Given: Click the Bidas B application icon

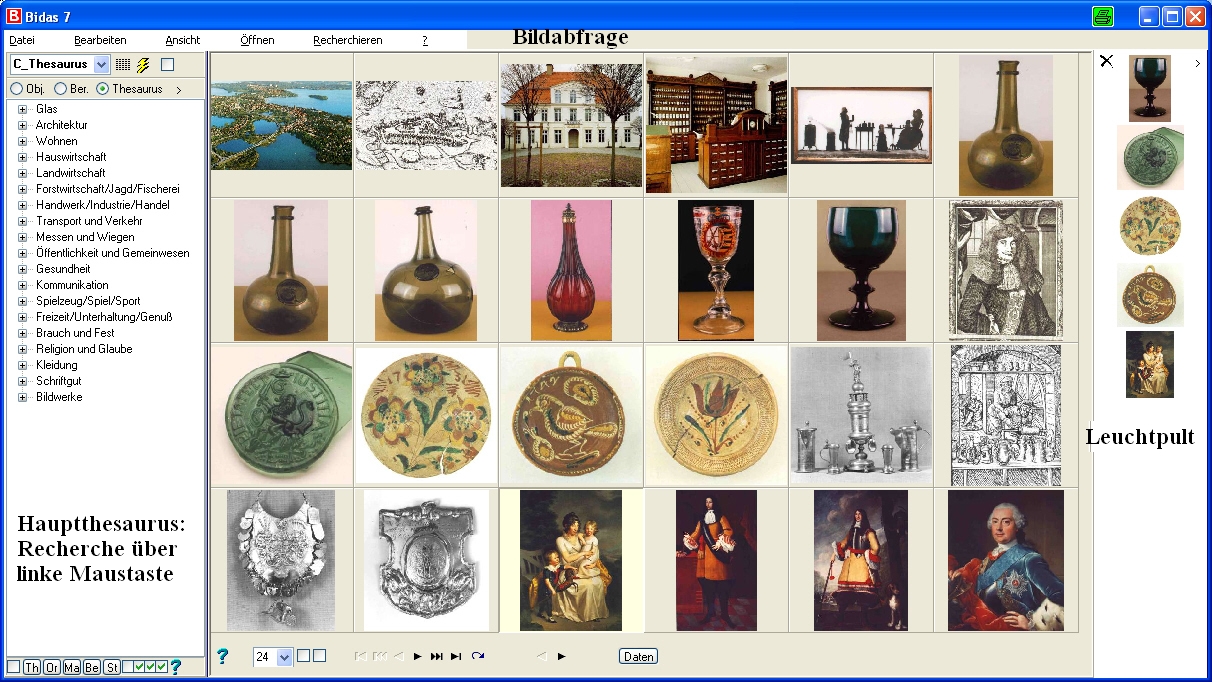Looking at the screenshot, I should 14,16.
